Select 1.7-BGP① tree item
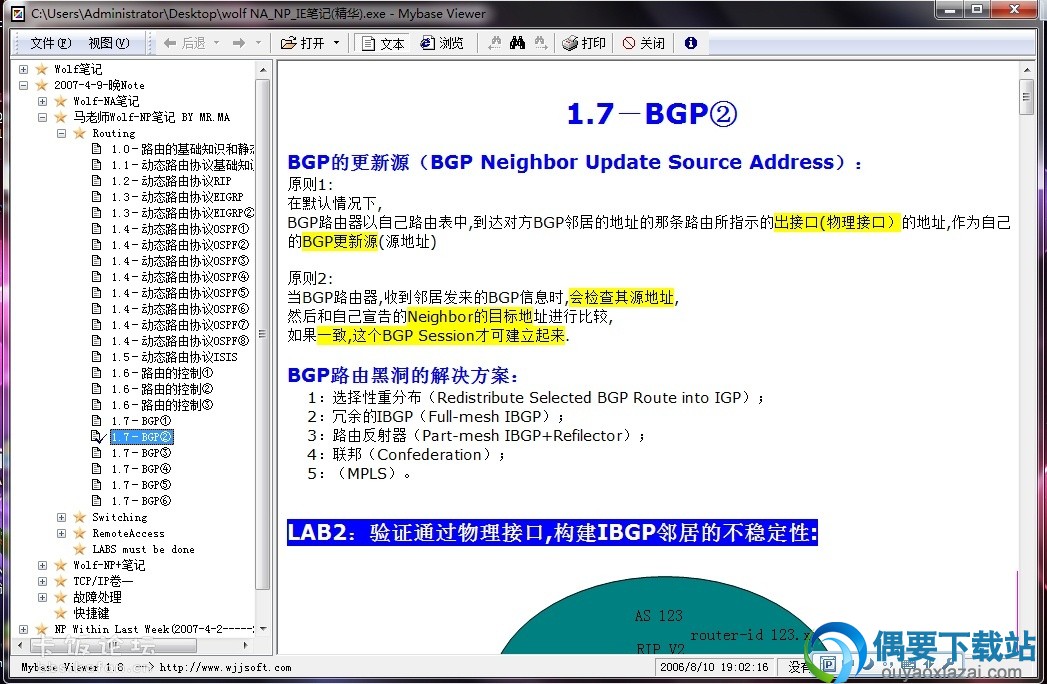The image size is (1047, 684). click(x=141, y=421)
